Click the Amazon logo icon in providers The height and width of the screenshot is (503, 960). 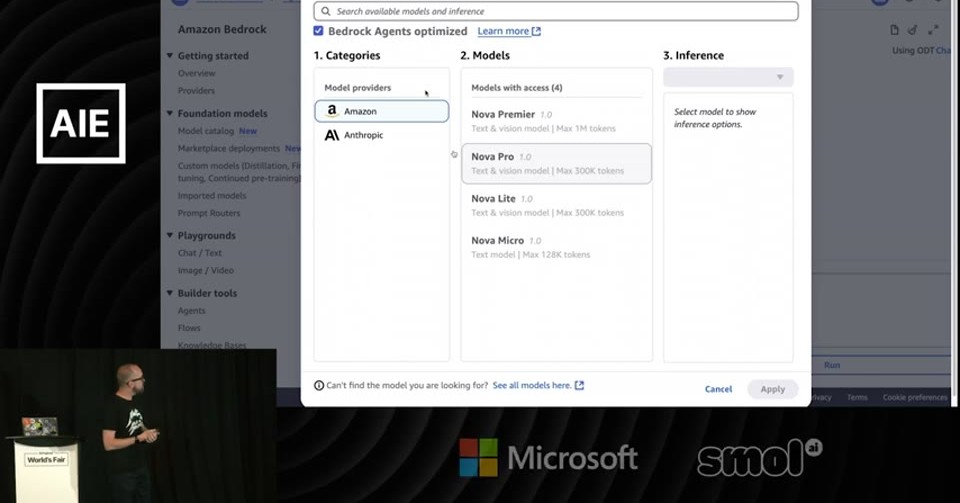tap(331, 111)
